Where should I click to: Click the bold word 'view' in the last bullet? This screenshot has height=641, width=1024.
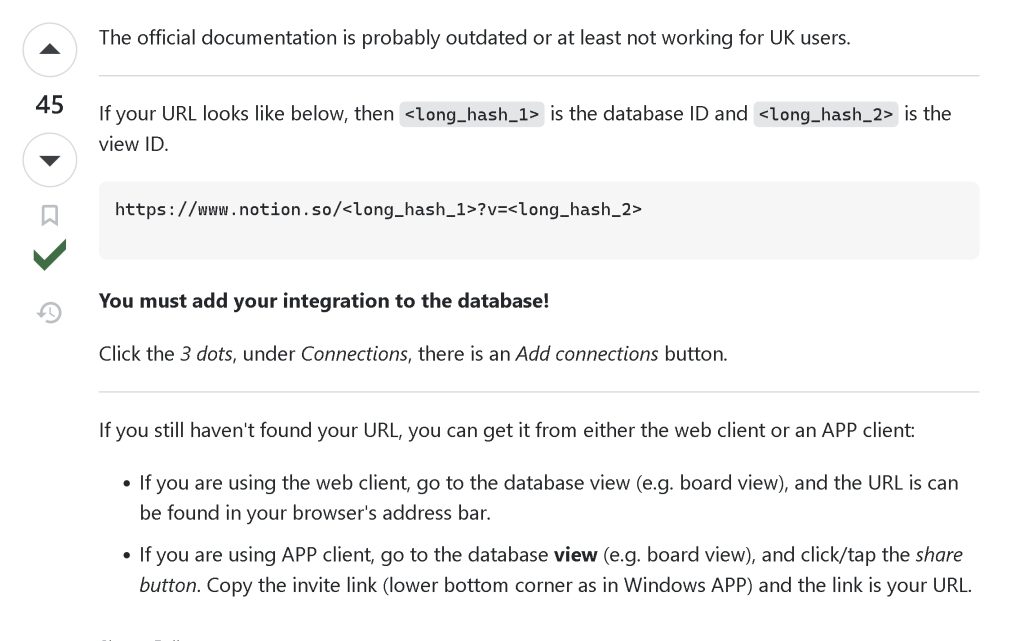(x=575, y=555)
